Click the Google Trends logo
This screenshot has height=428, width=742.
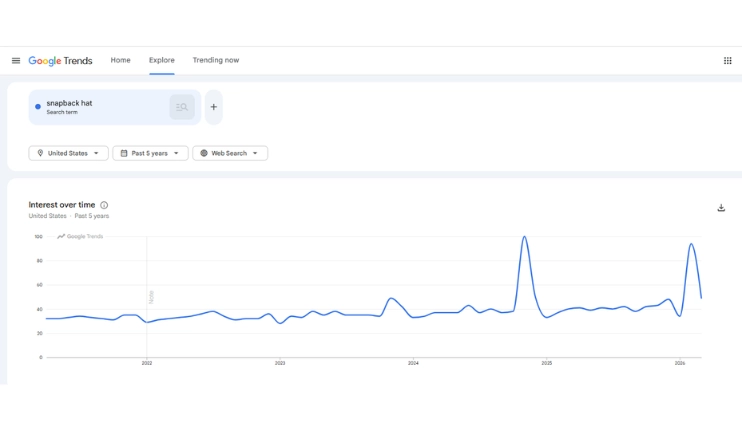click(60, 61)
